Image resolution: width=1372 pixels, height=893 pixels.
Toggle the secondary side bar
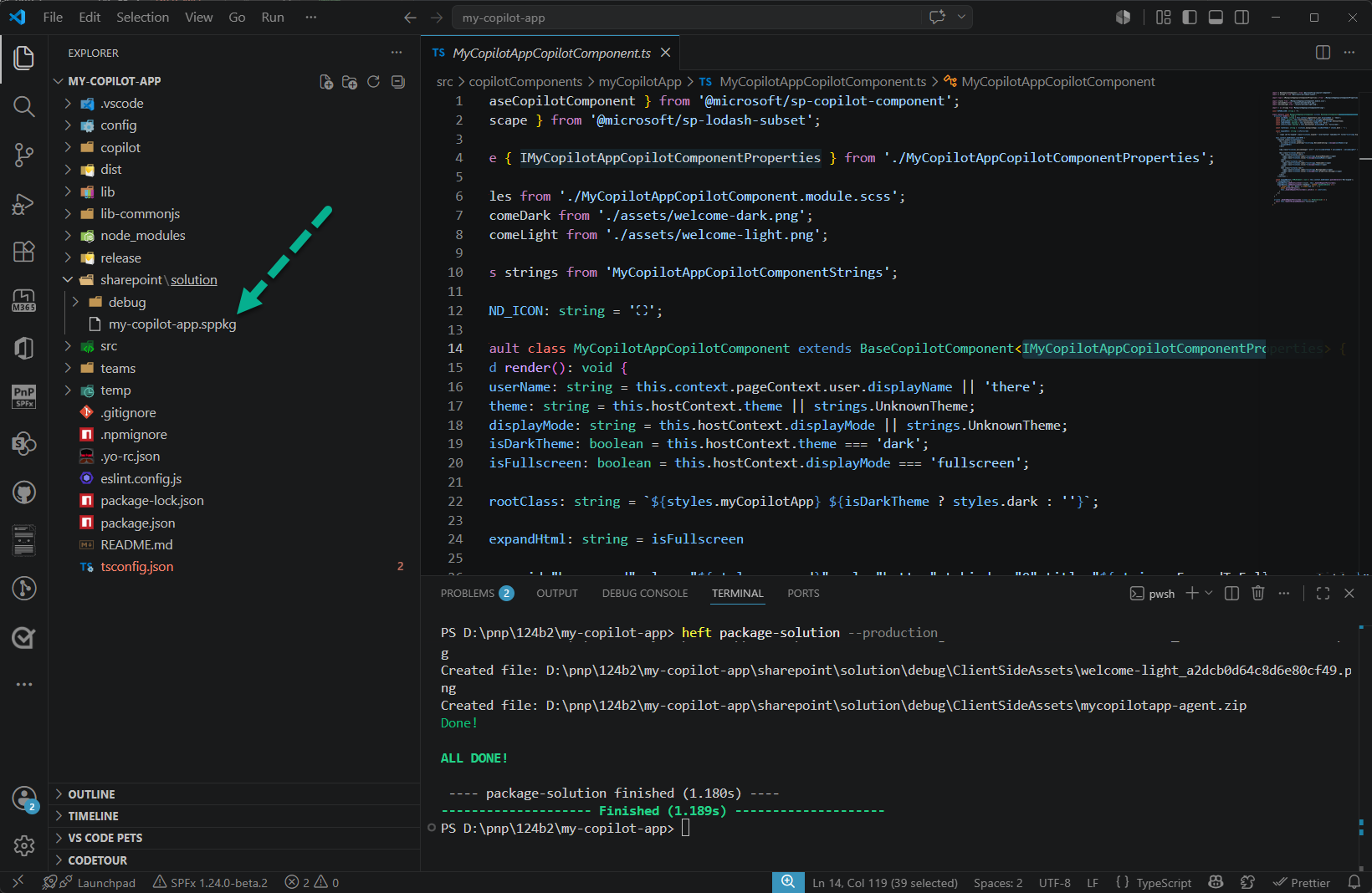click(x=1241, y=17)
